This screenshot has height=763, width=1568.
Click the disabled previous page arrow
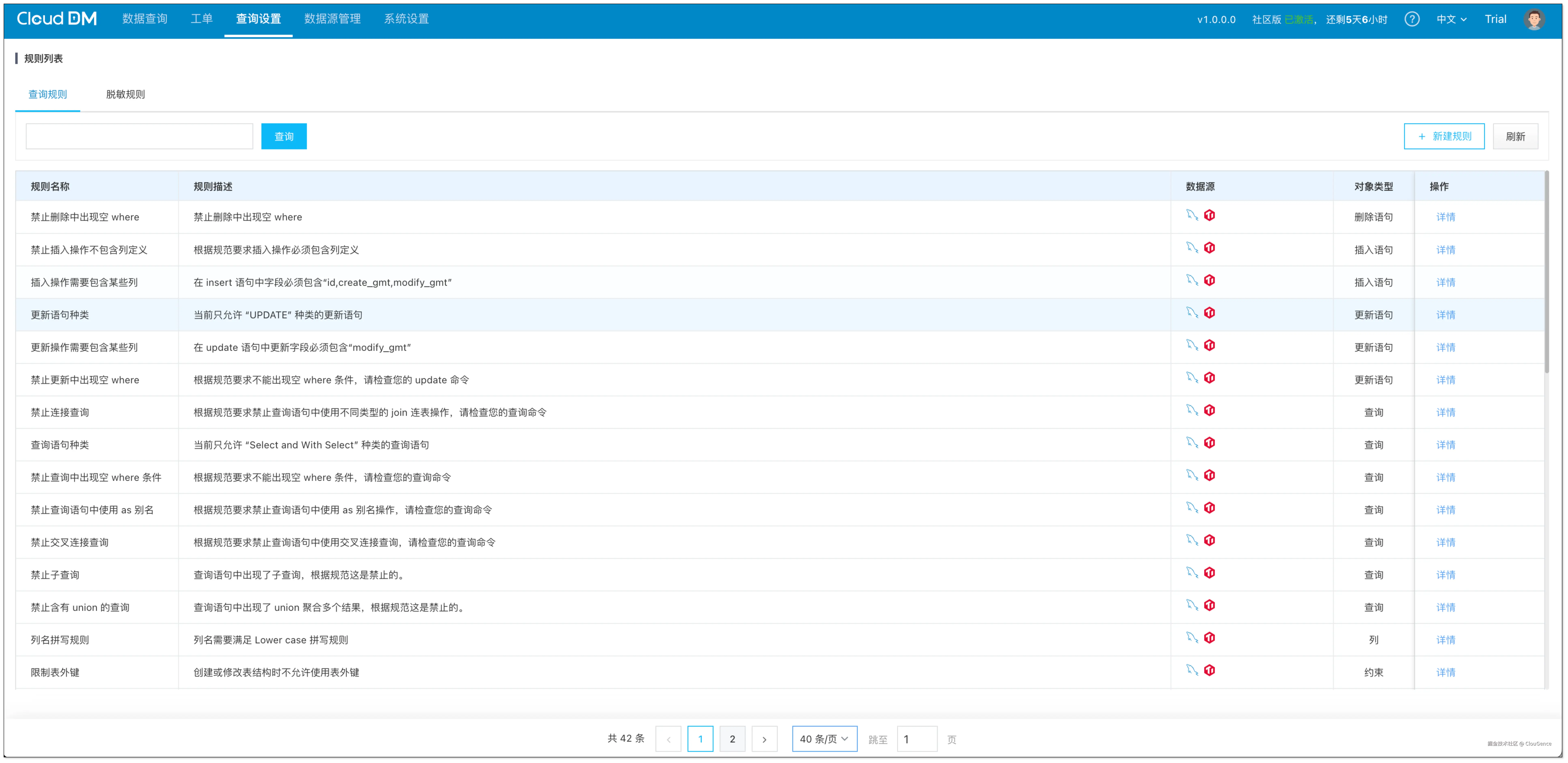pos(668,739)
